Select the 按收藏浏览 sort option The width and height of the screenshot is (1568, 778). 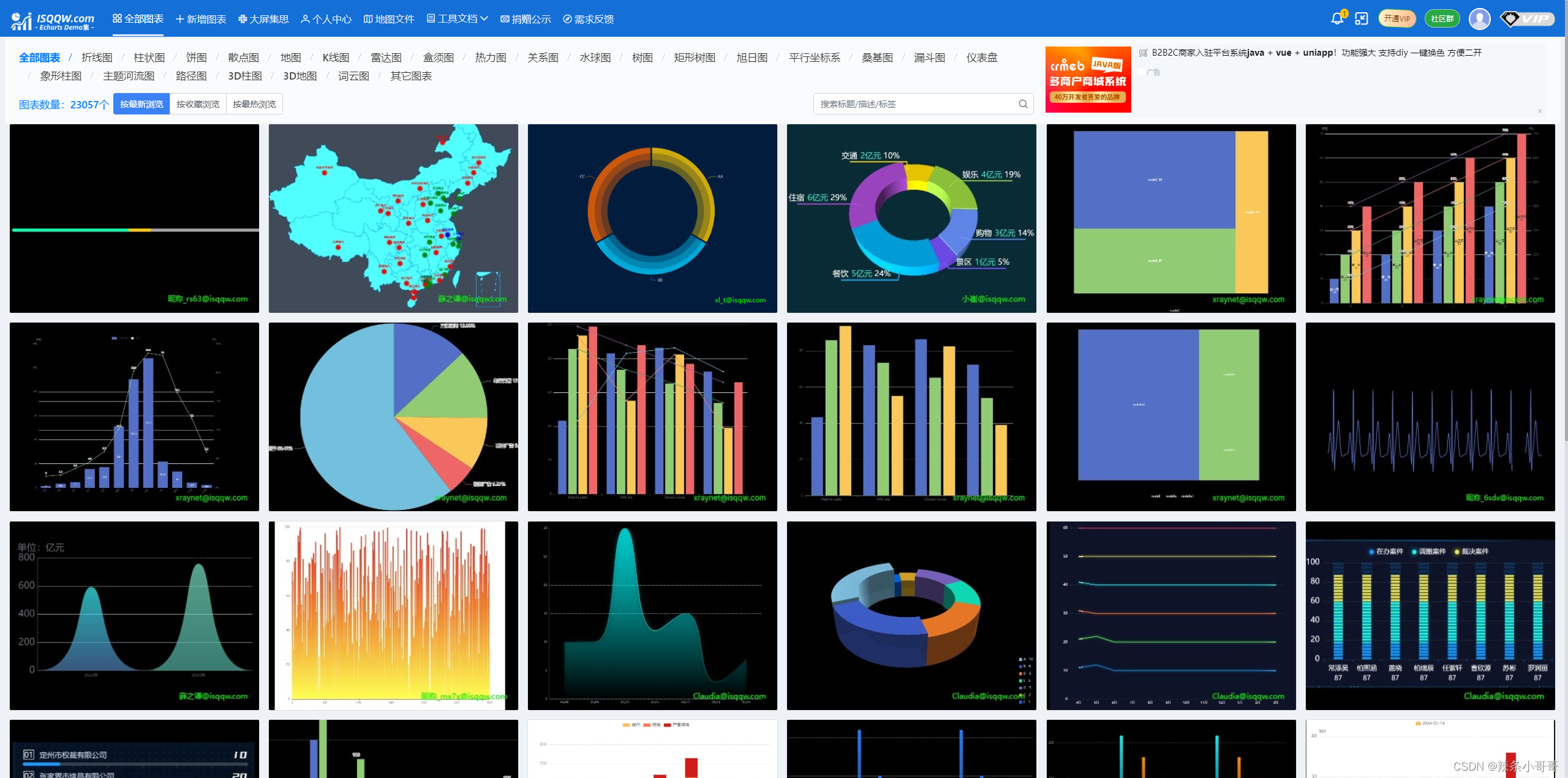pos(198,104)
